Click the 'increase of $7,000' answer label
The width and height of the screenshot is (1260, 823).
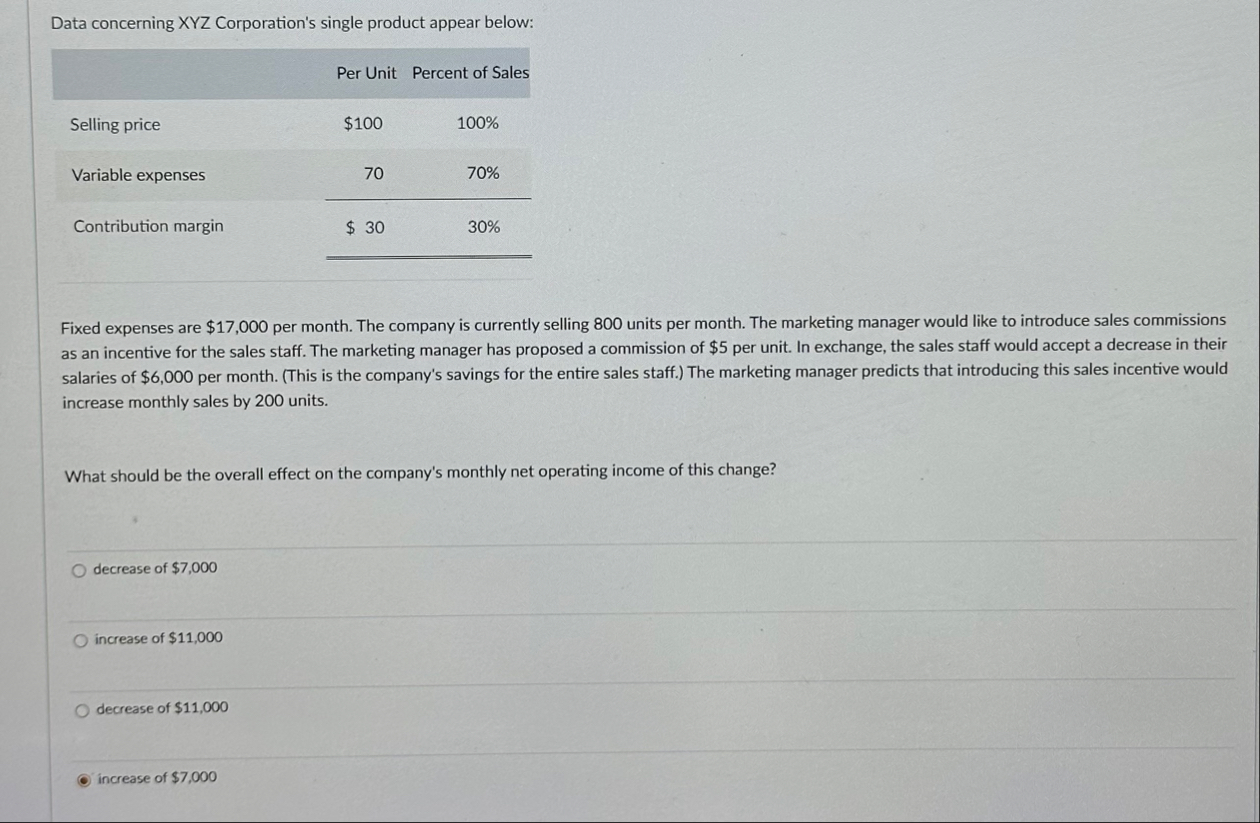(x=158, y=776)
